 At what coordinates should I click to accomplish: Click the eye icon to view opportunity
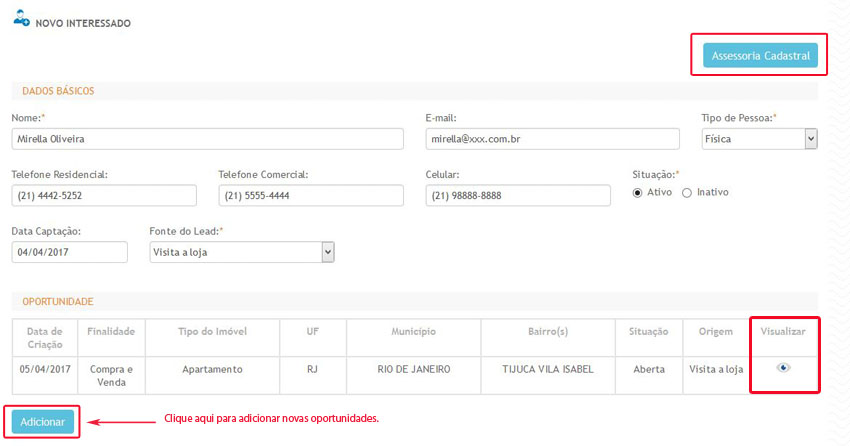pos(783,368)
